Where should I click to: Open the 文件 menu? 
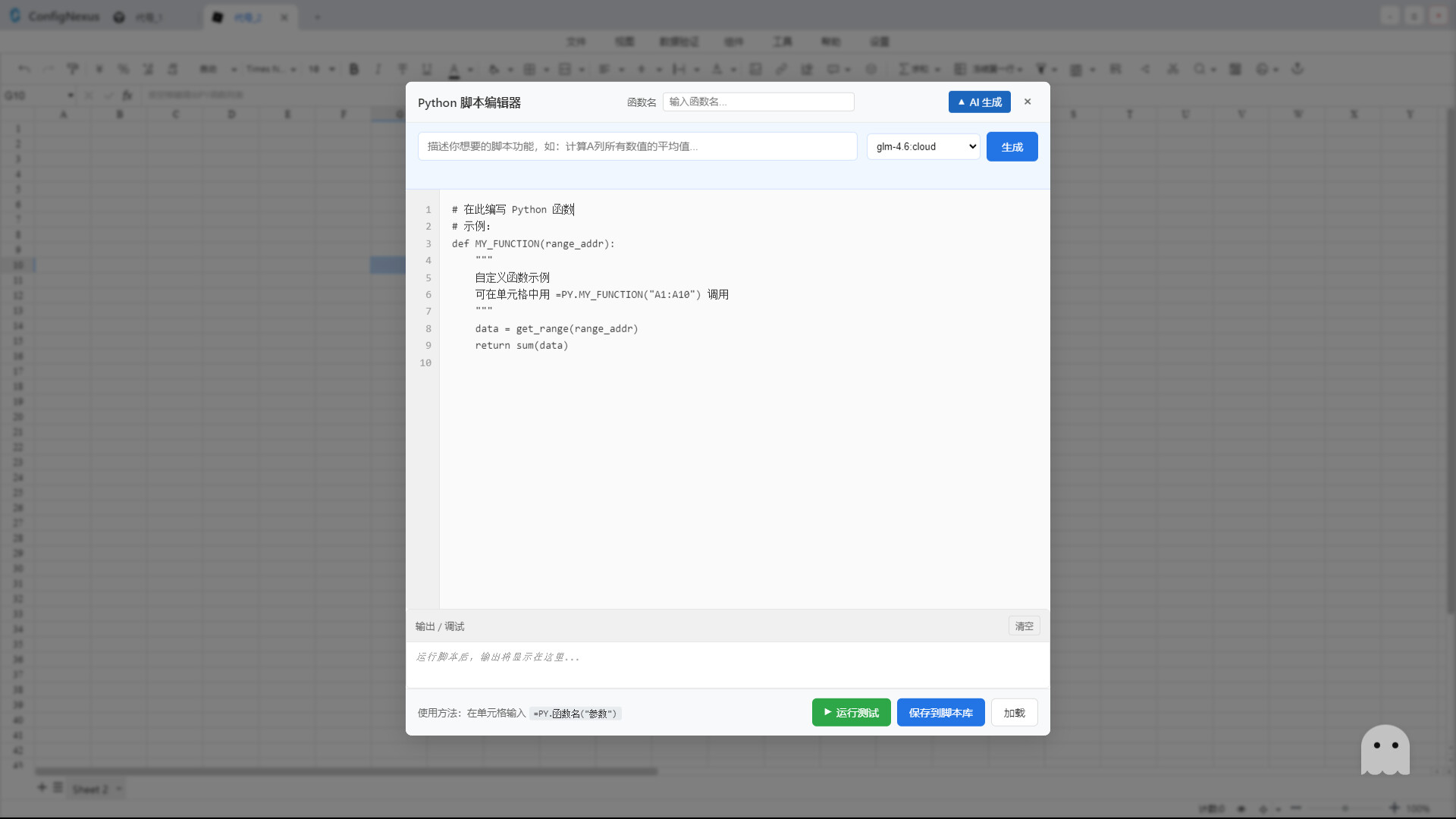576,42
